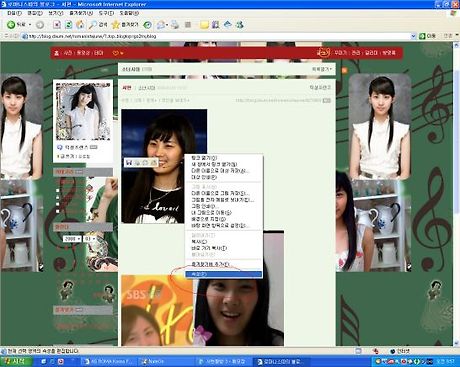
Task: Click the heart icon in red blog bar
Action: (x=116, y=53)
